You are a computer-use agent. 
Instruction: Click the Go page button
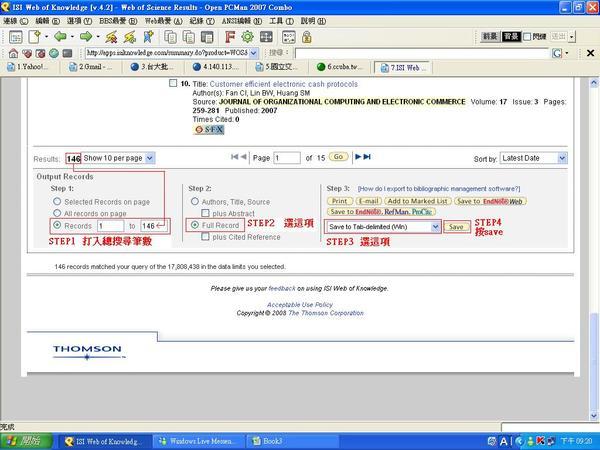click(x=338, y=157)
